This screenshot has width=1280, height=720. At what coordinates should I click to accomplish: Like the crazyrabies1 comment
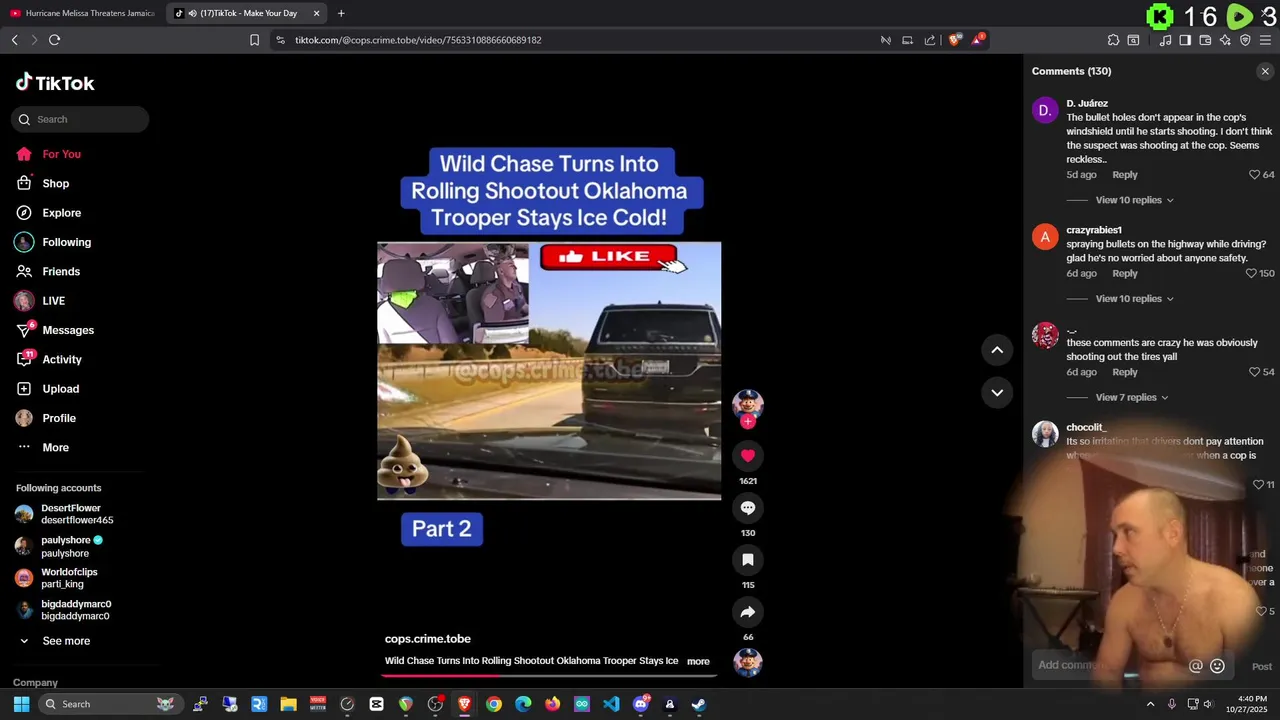point(1252,274)
